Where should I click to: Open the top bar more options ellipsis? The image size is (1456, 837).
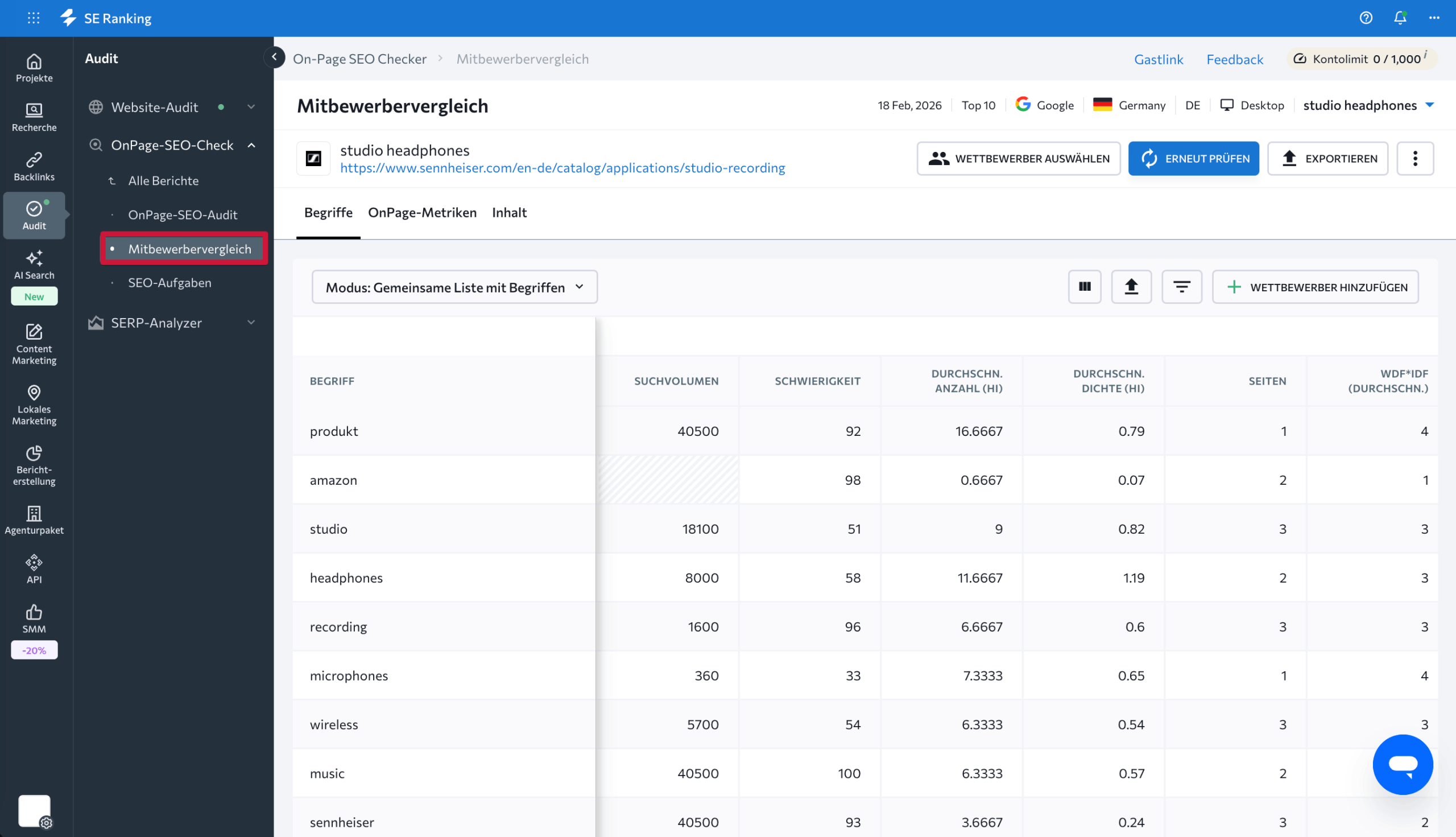[1434, 18]
